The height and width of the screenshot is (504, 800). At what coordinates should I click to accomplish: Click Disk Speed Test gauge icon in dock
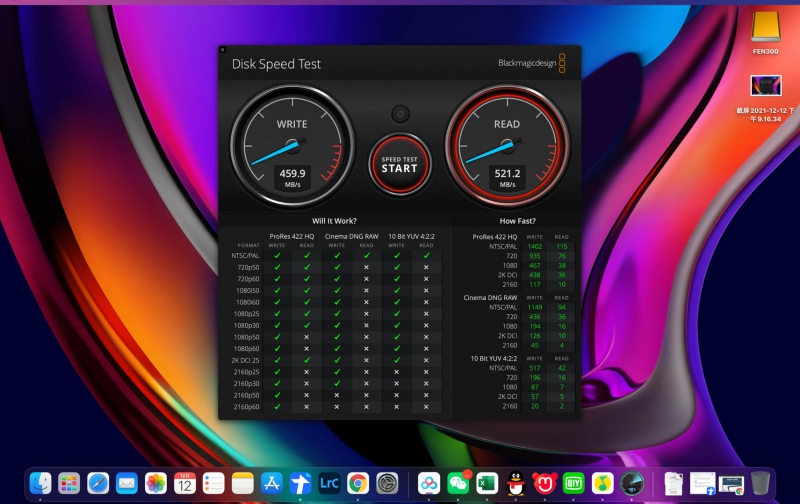(x=632, y=483)
